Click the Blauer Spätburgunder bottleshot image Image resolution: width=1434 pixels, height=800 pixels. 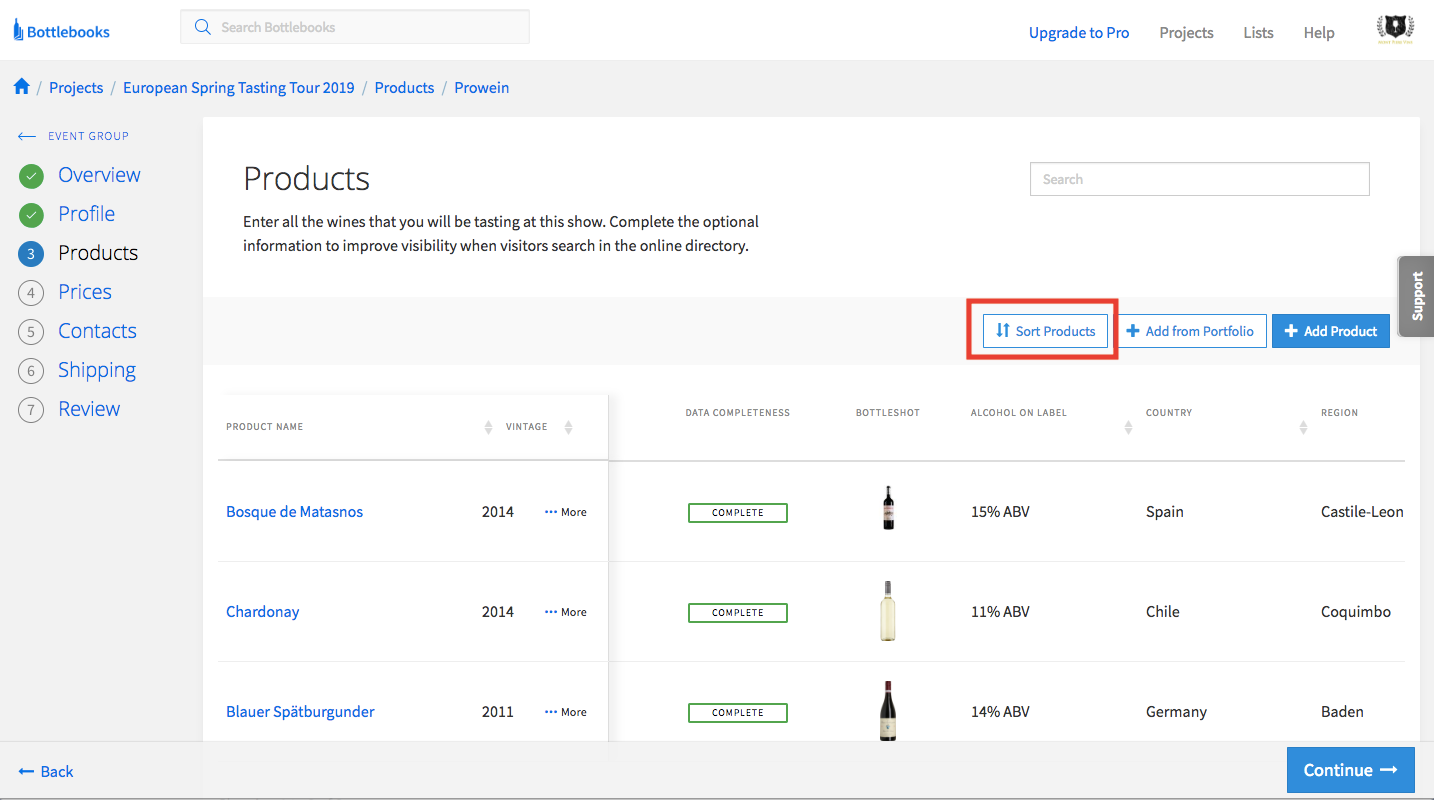[x=888, y=711]
